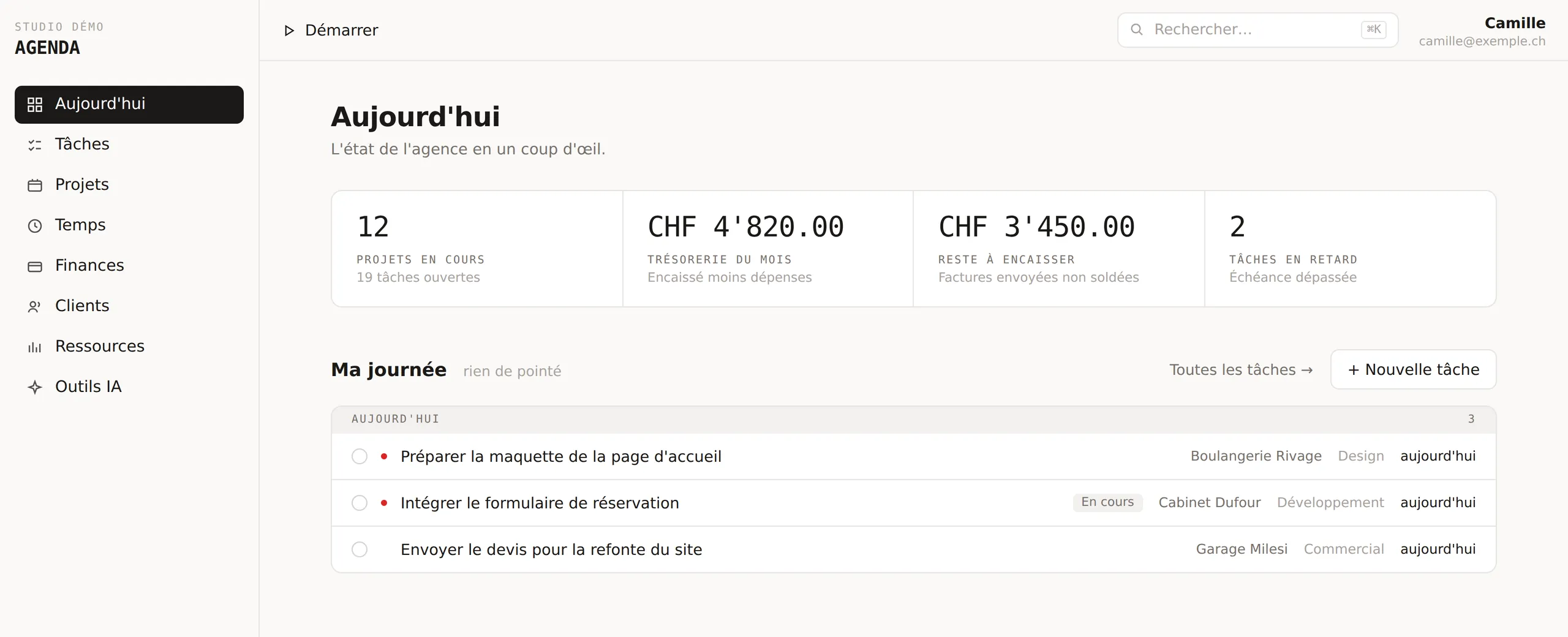Complete the Envoyer le devis task circle
This screenshot has height=637, width=1568.
pyautogui.click(x=360, y=549)
